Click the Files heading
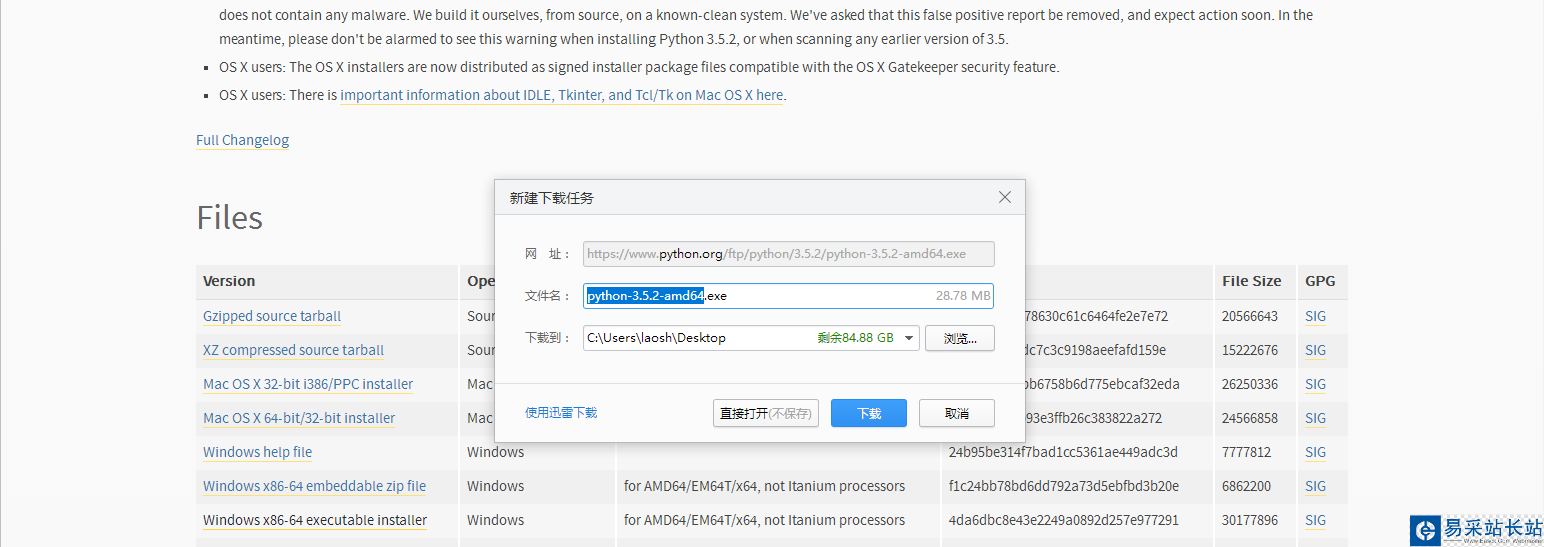The height and width of the screenshot is (547, 1544). point(229,217)
